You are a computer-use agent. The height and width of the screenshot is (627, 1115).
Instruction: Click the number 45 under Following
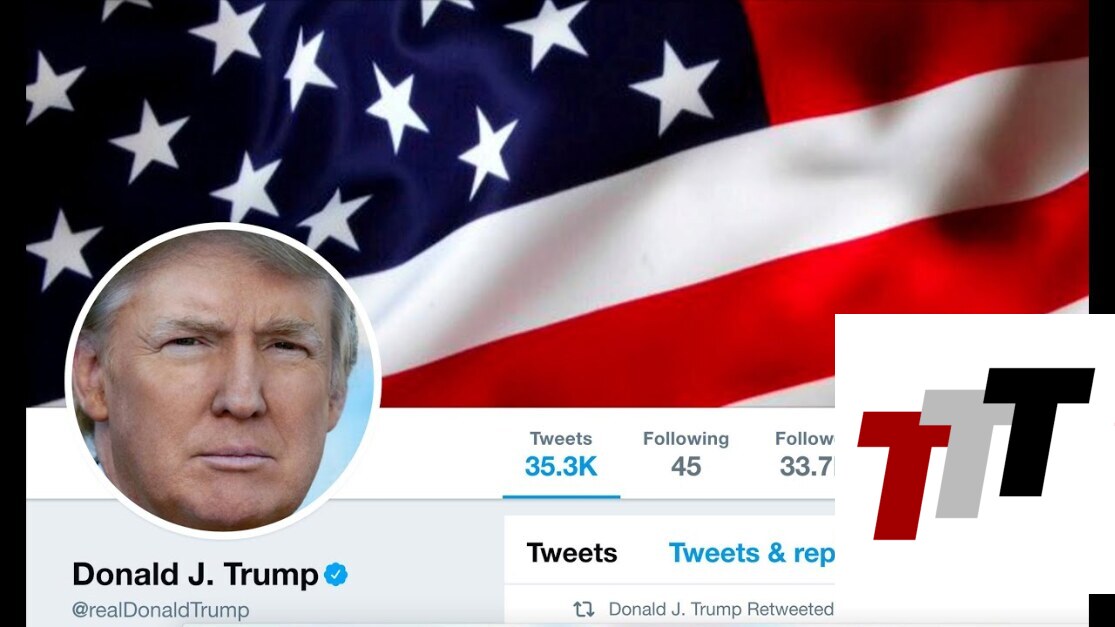[686, 467]
